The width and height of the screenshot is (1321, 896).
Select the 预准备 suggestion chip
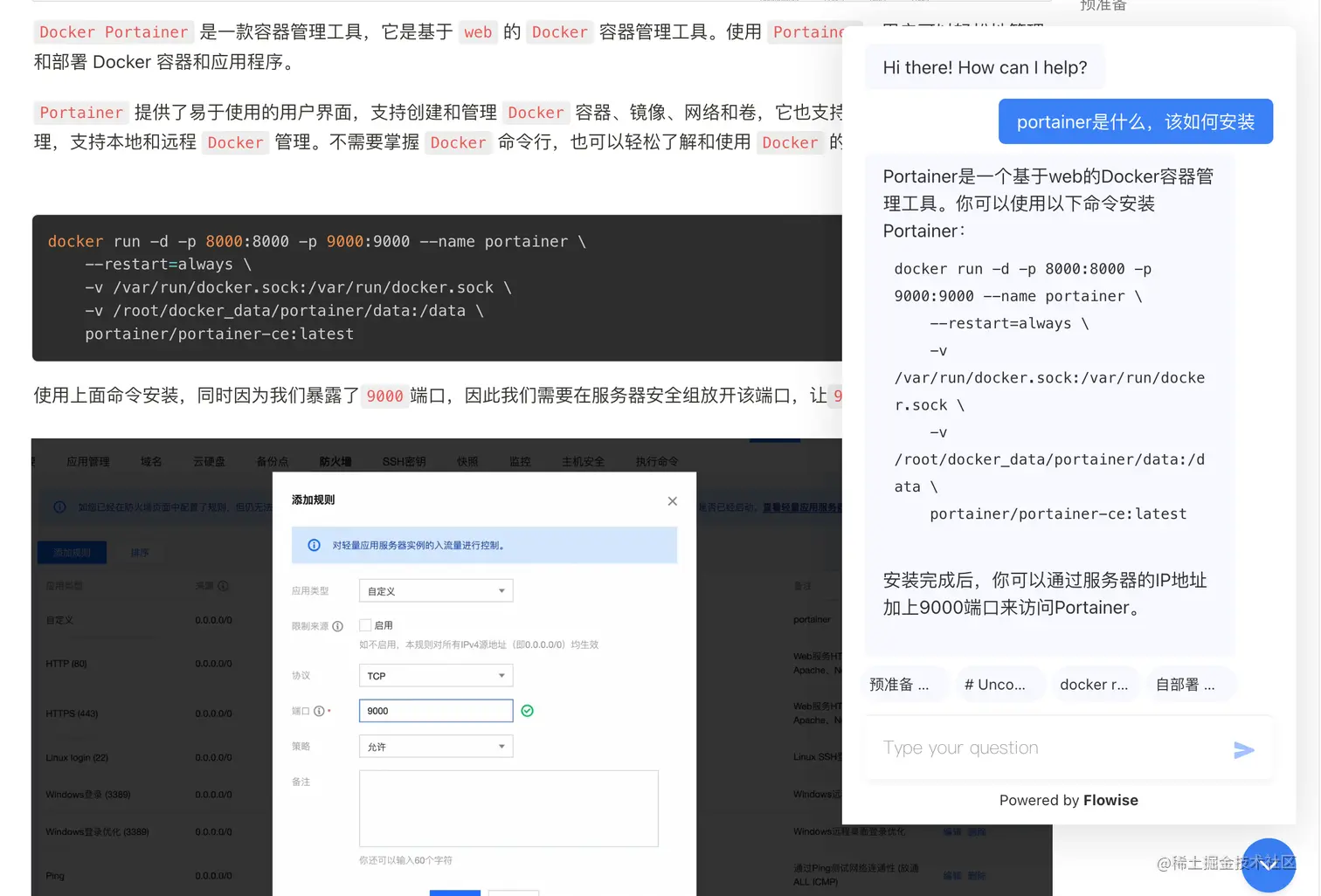tap(904, 684)
